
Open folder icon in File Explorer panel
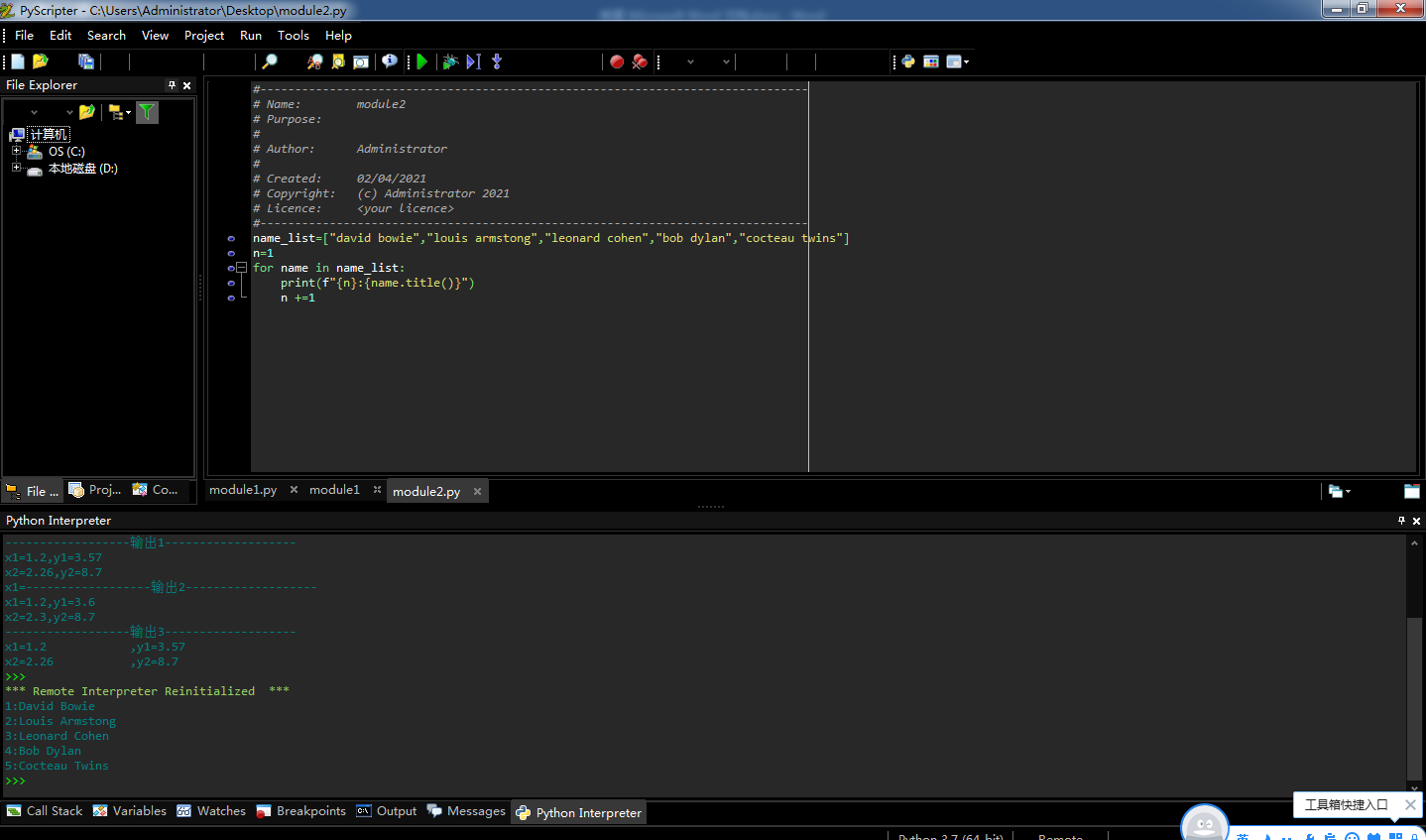[x=87, y=112]
